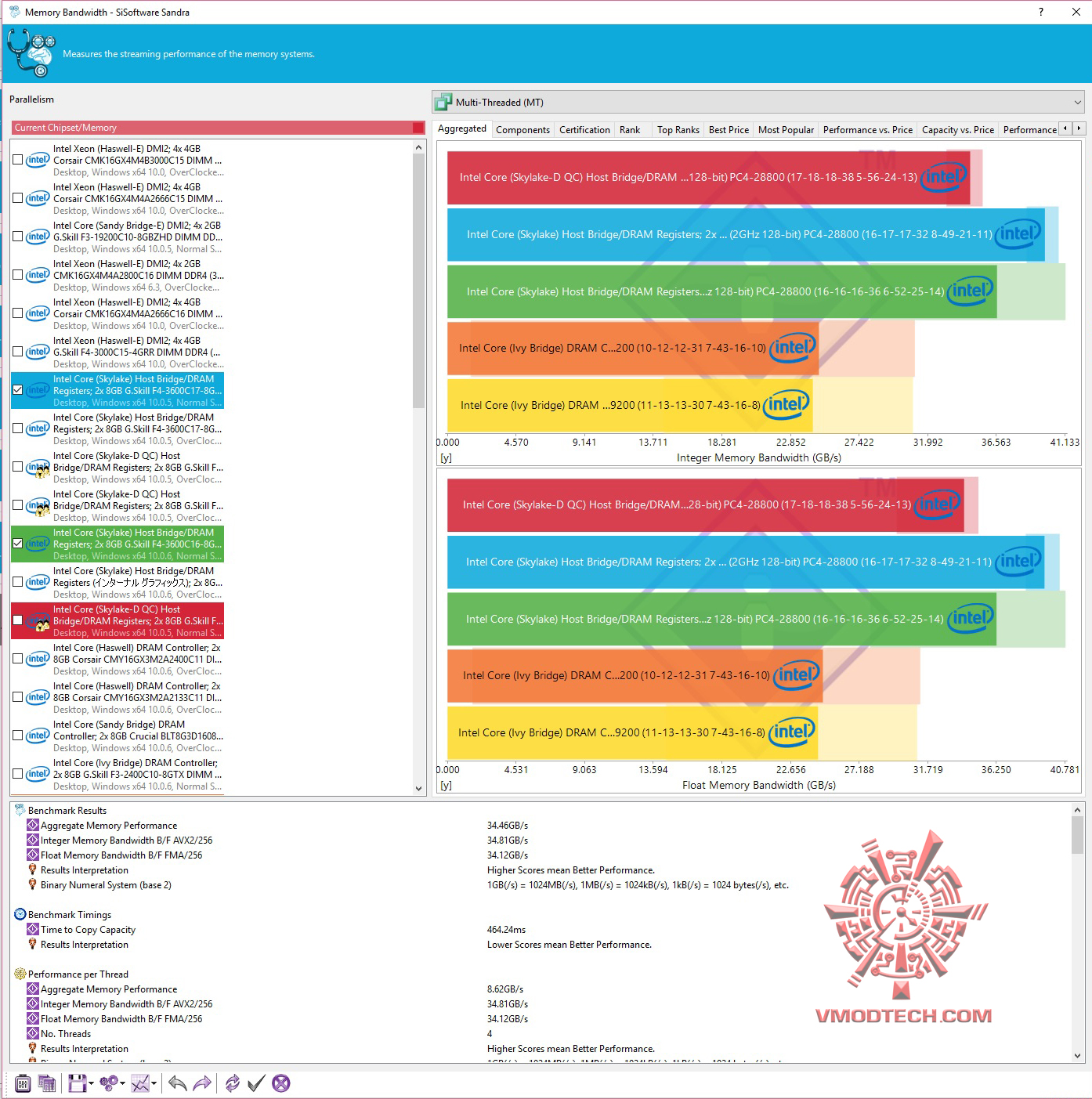Select Integer Memory Bandwidth B/F AVX2/256 first row
The height and width of the screenshot is (1099, 1092).
pos(541,840)
